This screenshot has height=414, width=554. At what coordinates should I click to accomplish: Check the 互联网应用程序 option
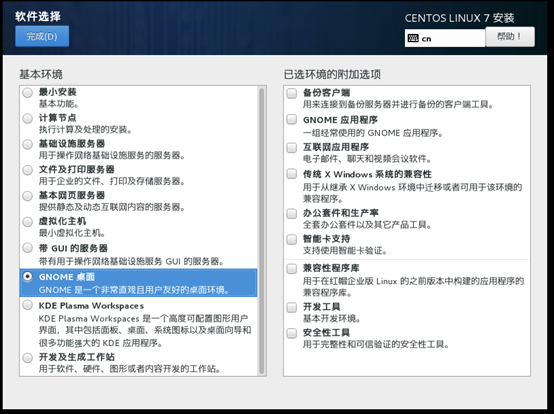pyautogui.click(x=291, y=147)
